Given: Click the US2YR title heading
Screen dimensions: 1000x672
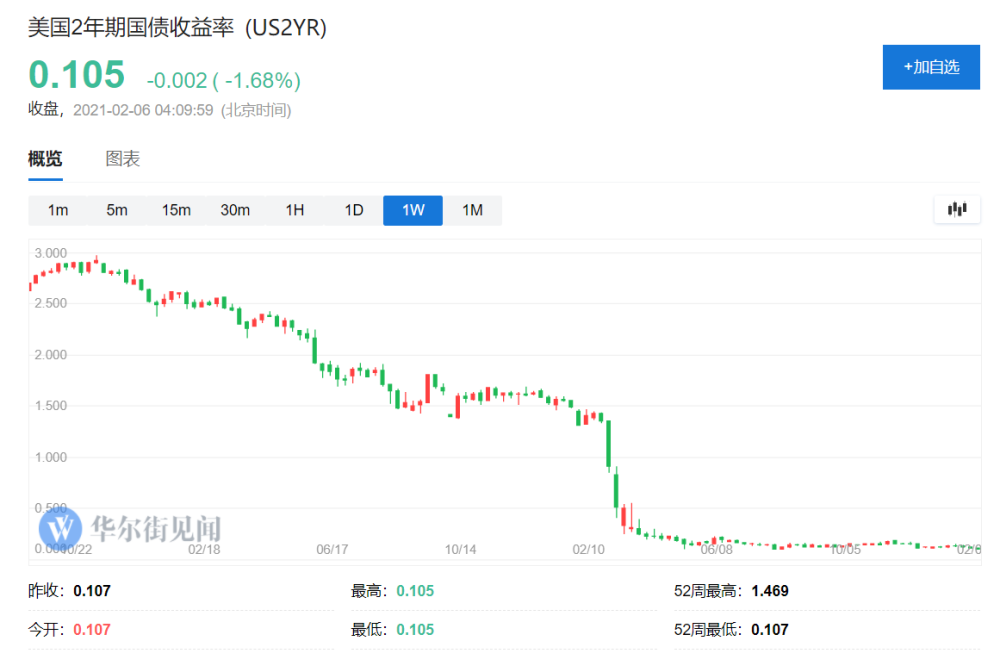Looking at the screenshot, I should 177,27.
